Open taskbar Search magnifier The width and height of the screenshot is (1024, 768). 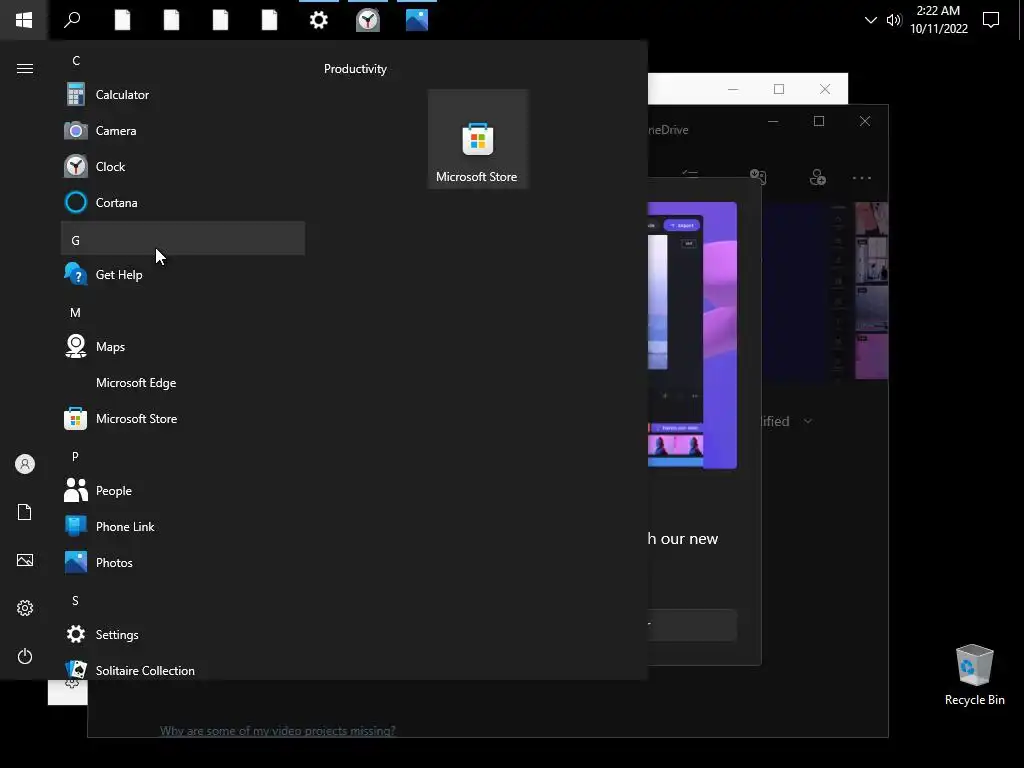72,20
